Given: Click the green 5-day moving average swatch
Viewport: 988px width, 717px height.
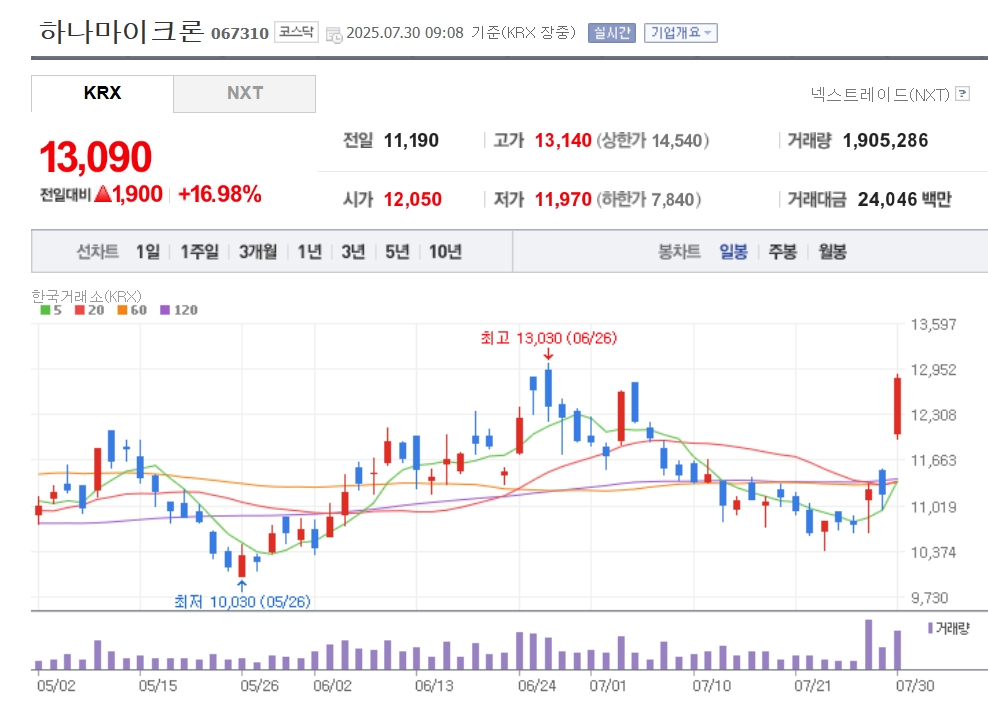Looking at the screenshot, I should pyautogui.click(x=45, y=310).
